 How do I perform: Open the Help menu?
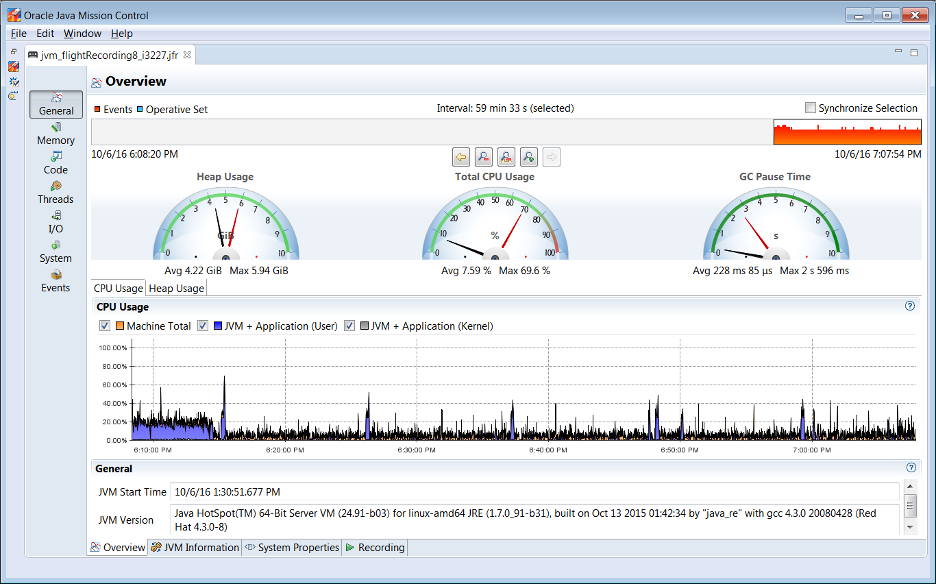(122, 33)
